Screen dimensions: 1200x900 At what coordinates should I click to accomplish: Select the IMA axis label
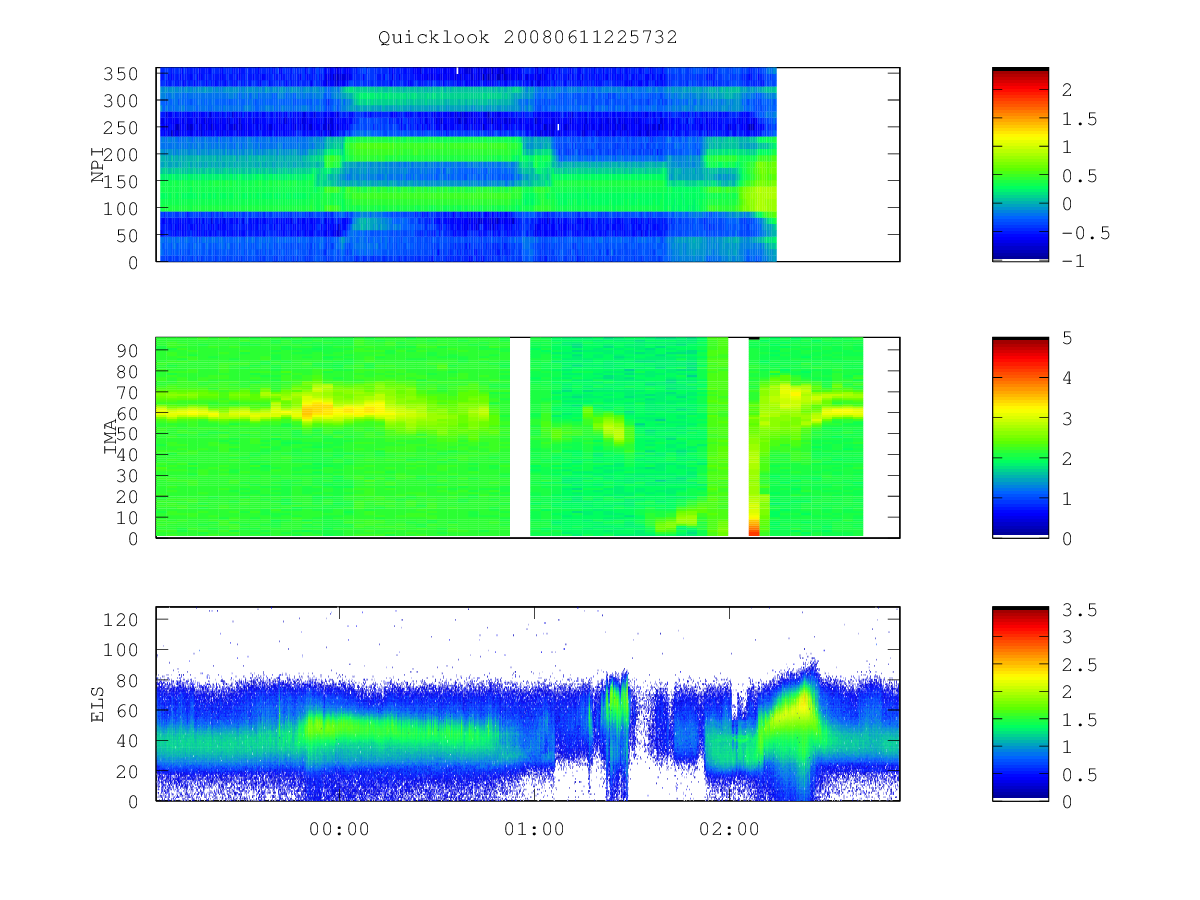pos(111,438)
